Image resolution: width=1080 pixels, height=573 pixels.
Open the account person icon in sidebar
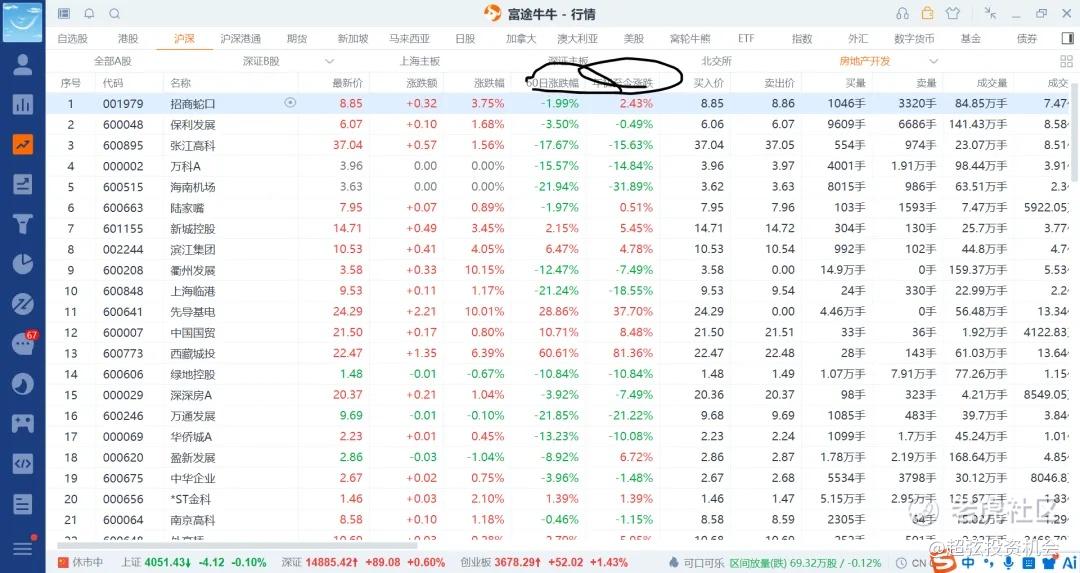[x=23, y=65]
